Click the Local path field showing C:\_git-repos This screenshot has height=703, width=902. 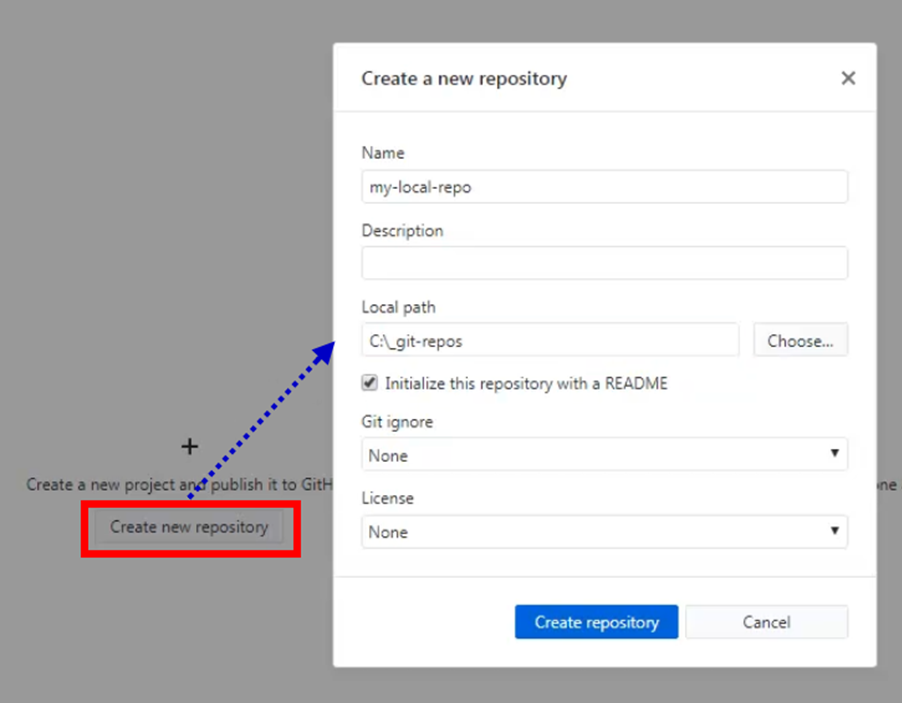pyautogui.click(x=550, y=340)
